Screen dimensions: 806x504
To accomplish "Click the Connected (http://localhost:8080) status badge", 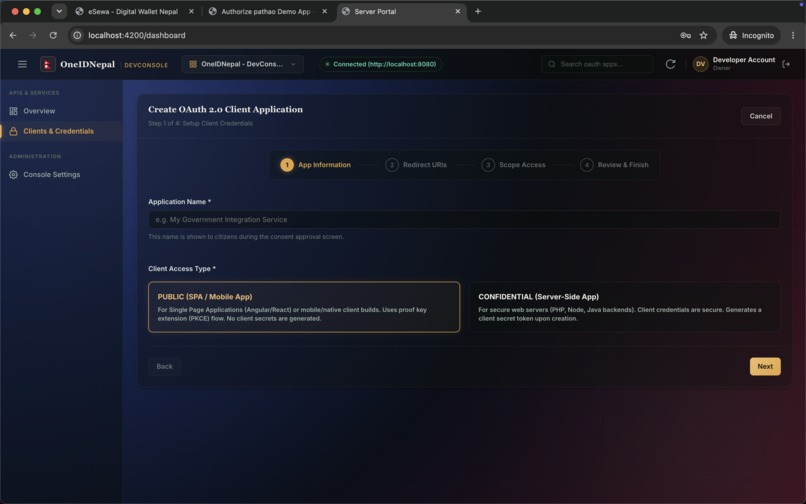I will (x=380, y=64).
